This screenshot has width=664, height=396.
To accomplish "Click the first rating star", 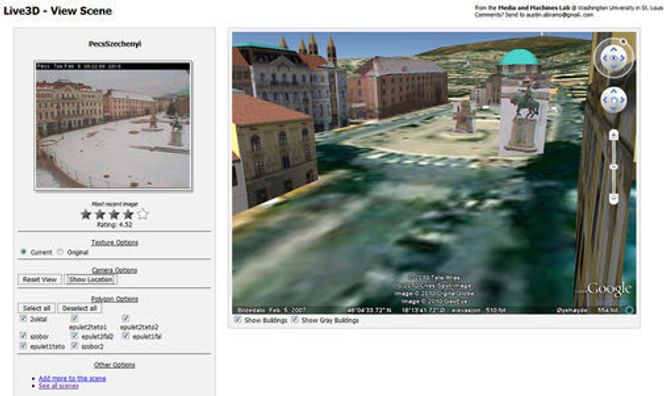I will (x=86, y=214).
